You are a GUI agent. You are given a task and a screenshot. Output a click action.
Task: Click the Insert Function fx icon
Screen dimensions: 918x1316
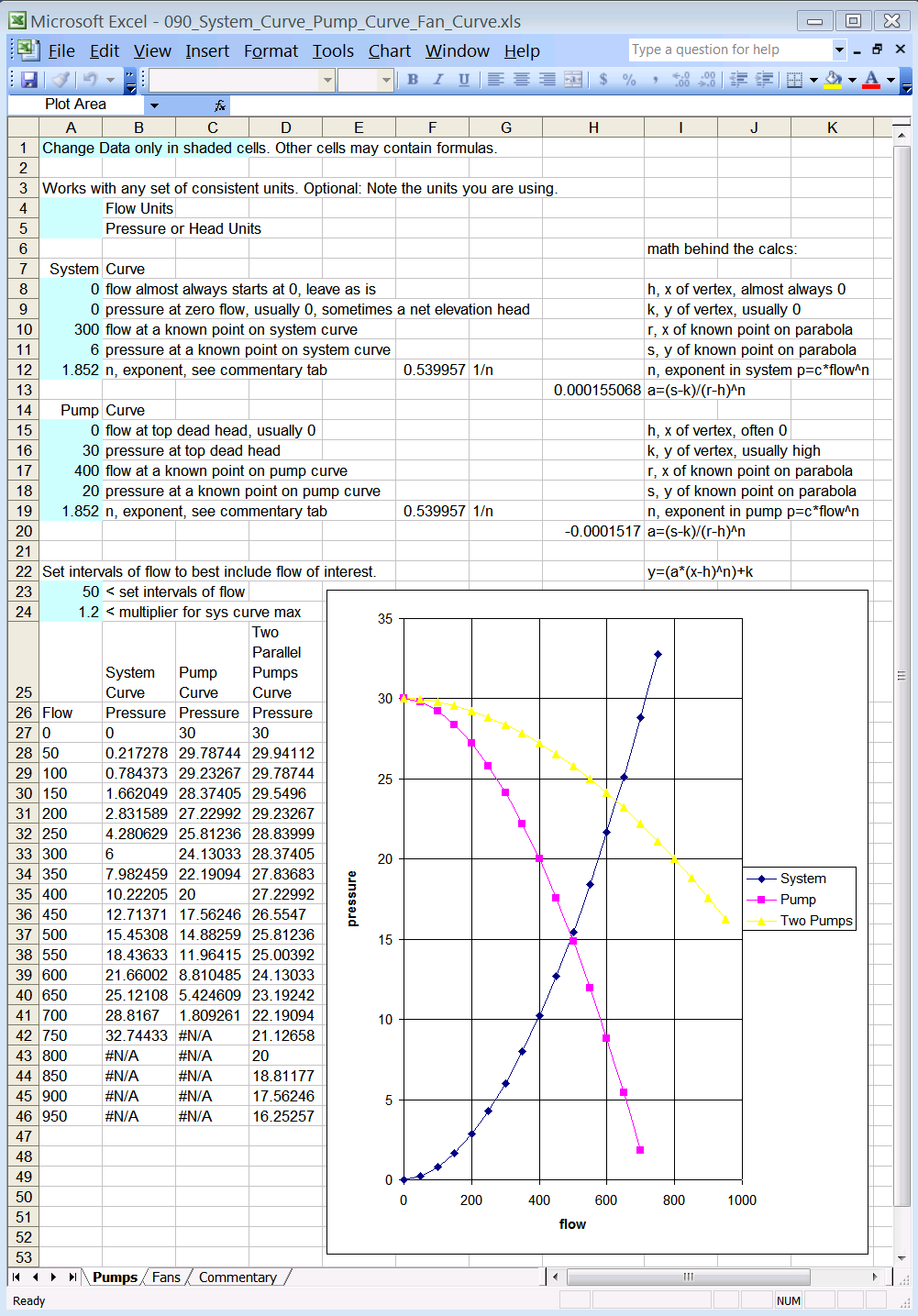pyautogui.click(x=220, y=105)
